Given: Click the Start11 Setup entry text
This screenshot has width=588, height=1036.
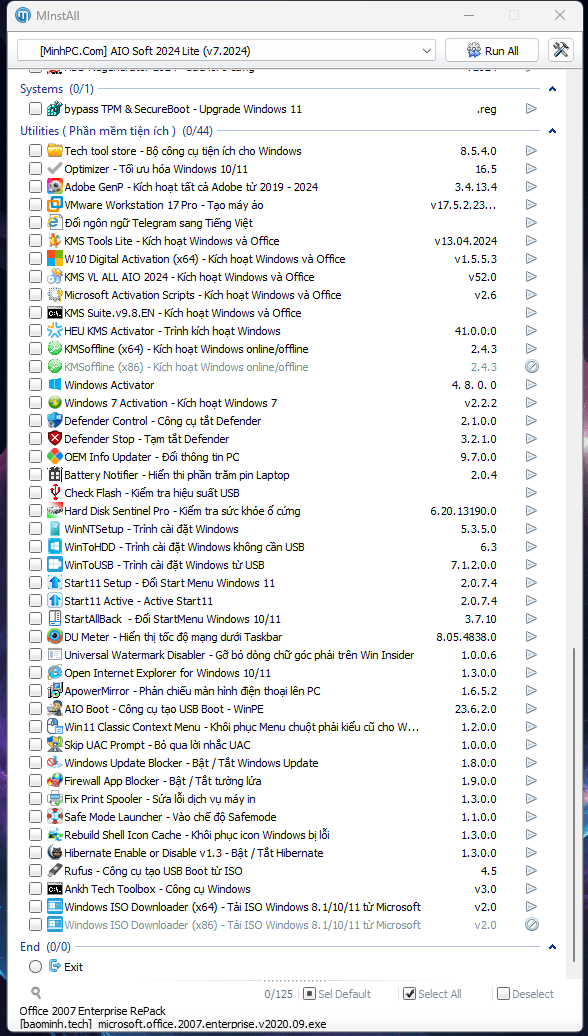Looking at the screenshot, I should (x=169, y=583).
